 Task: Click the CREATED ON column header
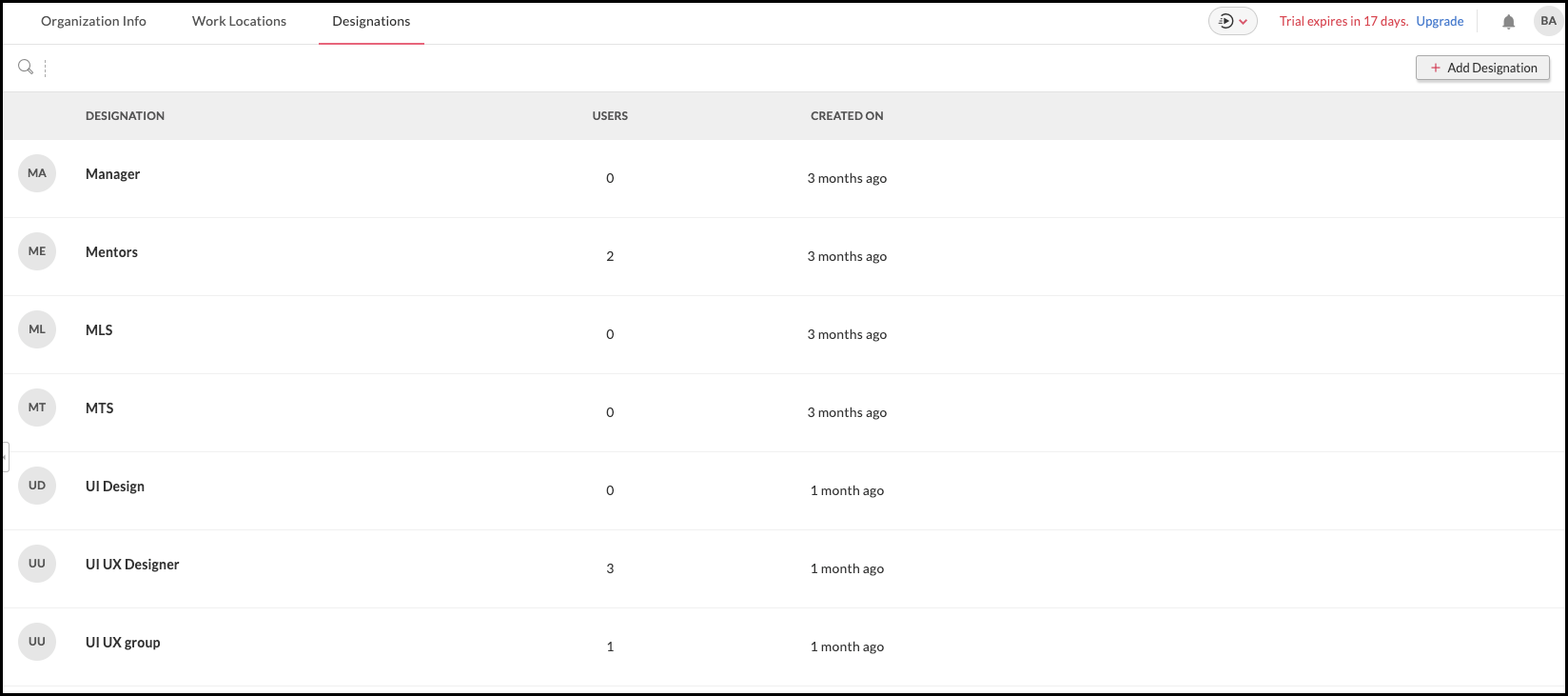847,116
